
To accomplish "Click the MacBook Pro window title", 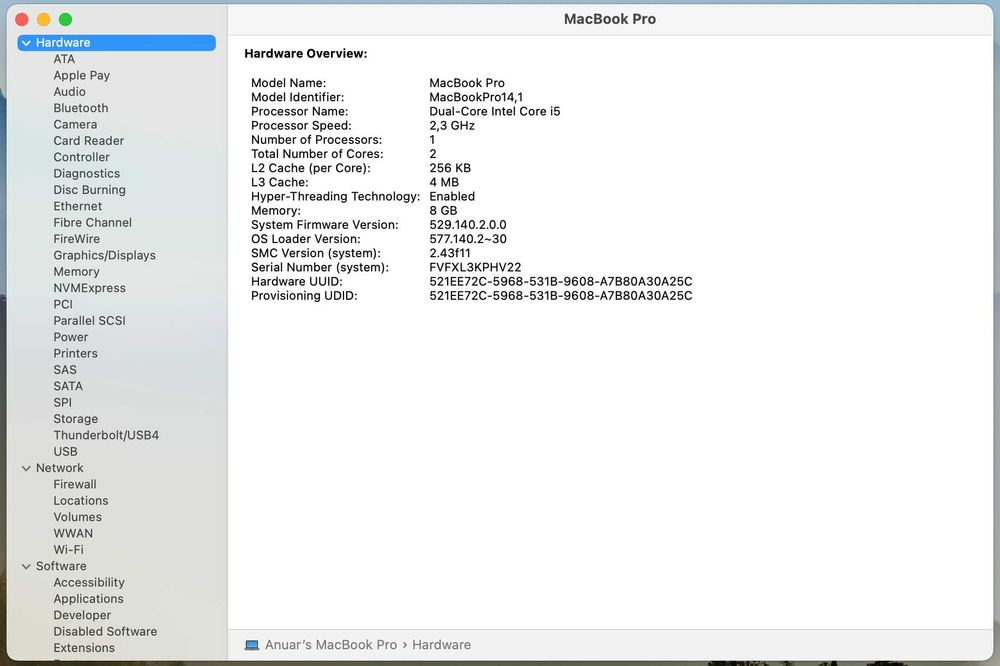I will click(610, 19).
